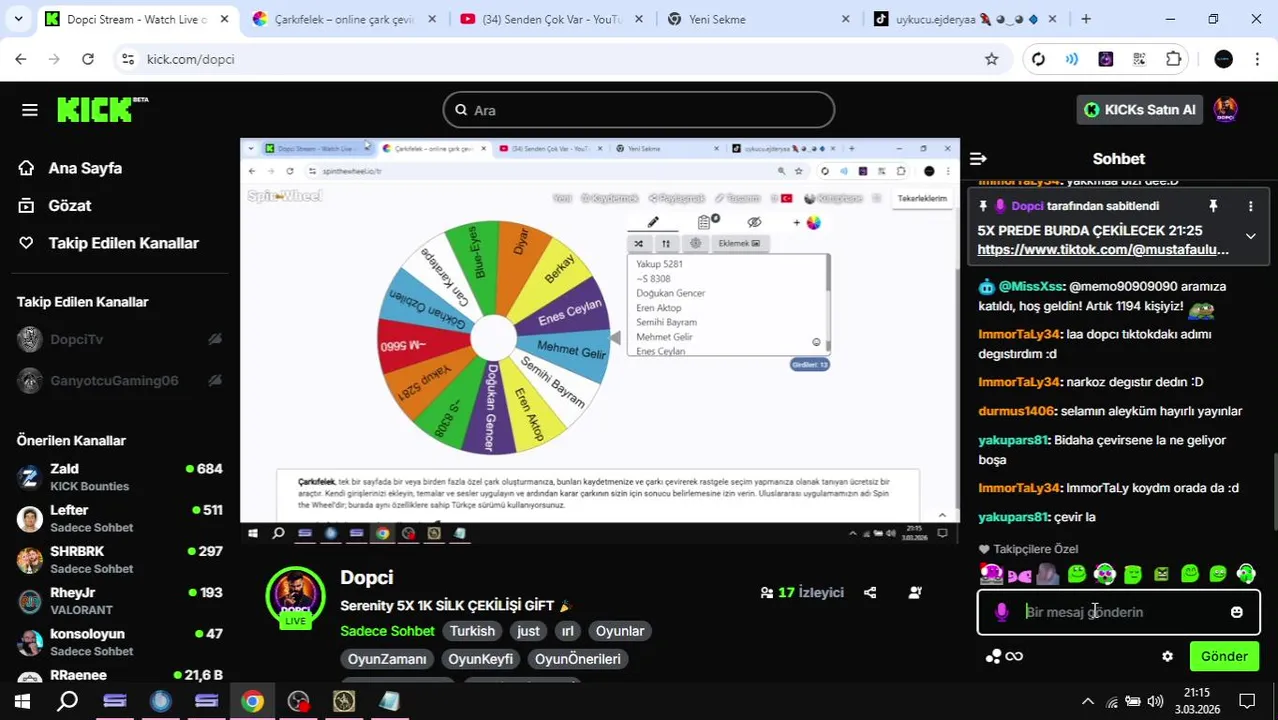
Task: Open a new browser tab
Action: (1085, 19)
